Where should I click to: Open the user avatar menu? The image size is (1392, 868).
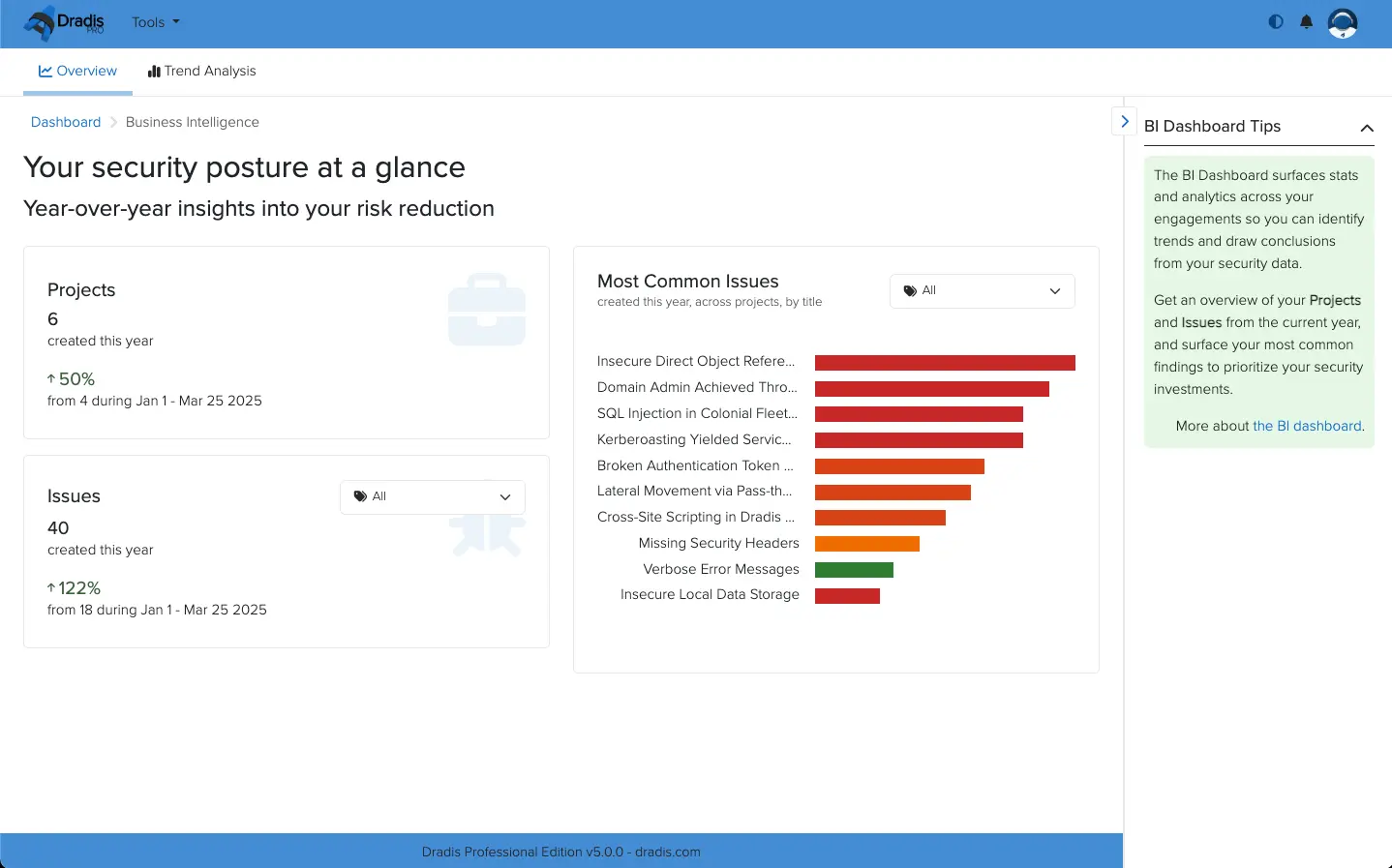pyautogui.click(x=1343, y=21)
